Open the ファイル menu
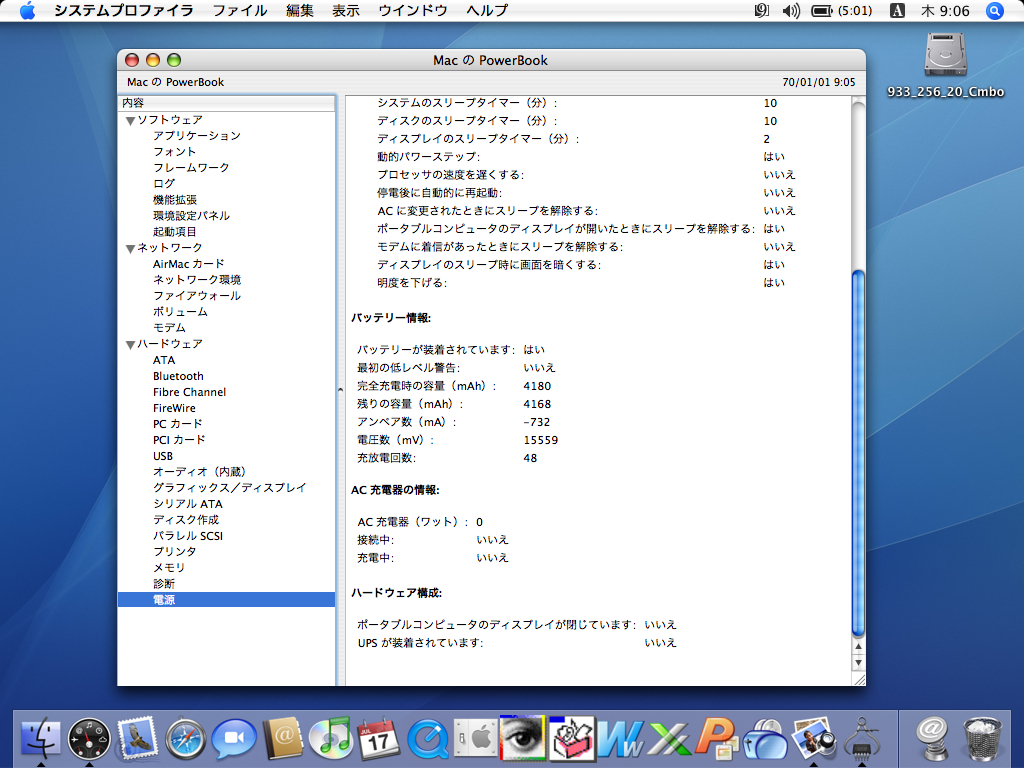This screenshot has height=768, width=1024. point(240,11)
